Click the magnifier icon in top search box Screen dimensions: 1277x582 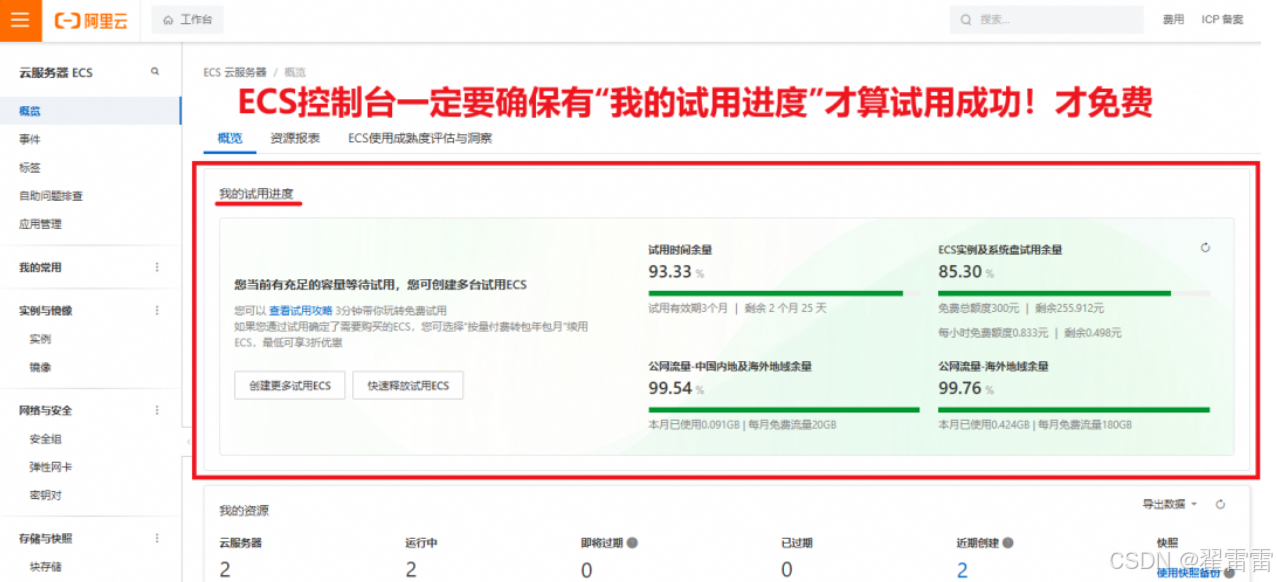(x=965, y=20)
